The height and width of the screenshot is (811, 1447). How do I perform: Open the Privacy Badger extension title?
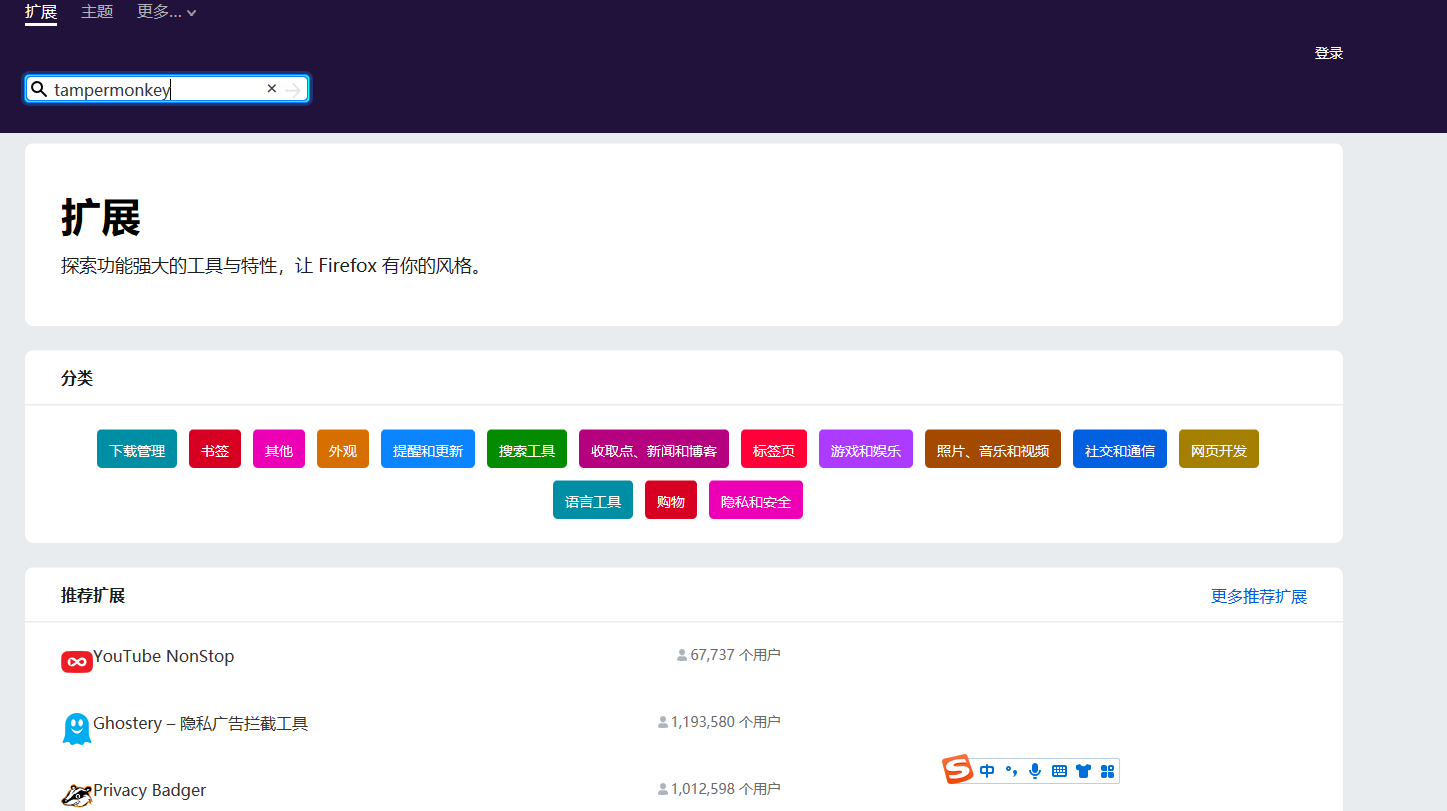coord(150,790)
